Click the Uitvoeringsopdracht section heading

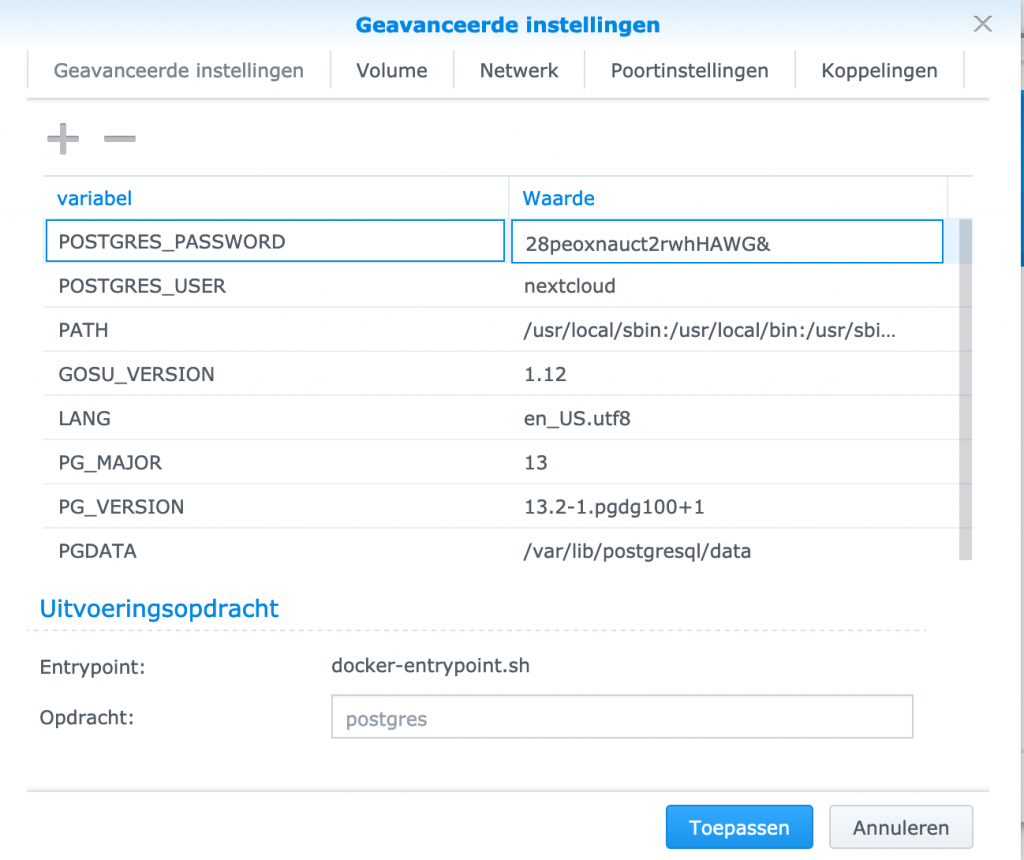coord(159,609)
